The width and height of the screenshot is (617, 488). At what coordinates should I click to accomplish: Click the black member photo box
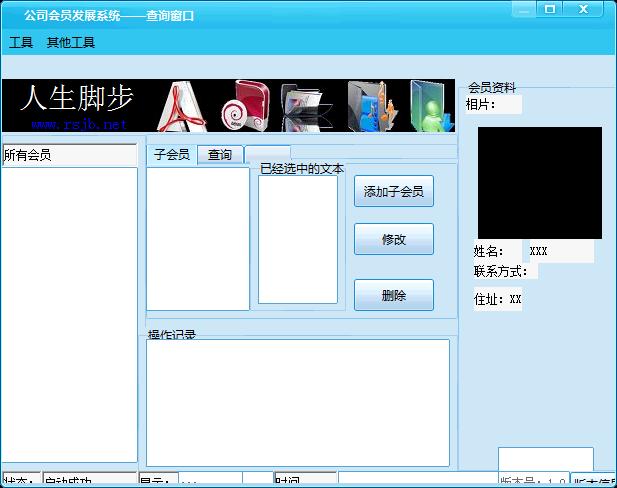539,183
